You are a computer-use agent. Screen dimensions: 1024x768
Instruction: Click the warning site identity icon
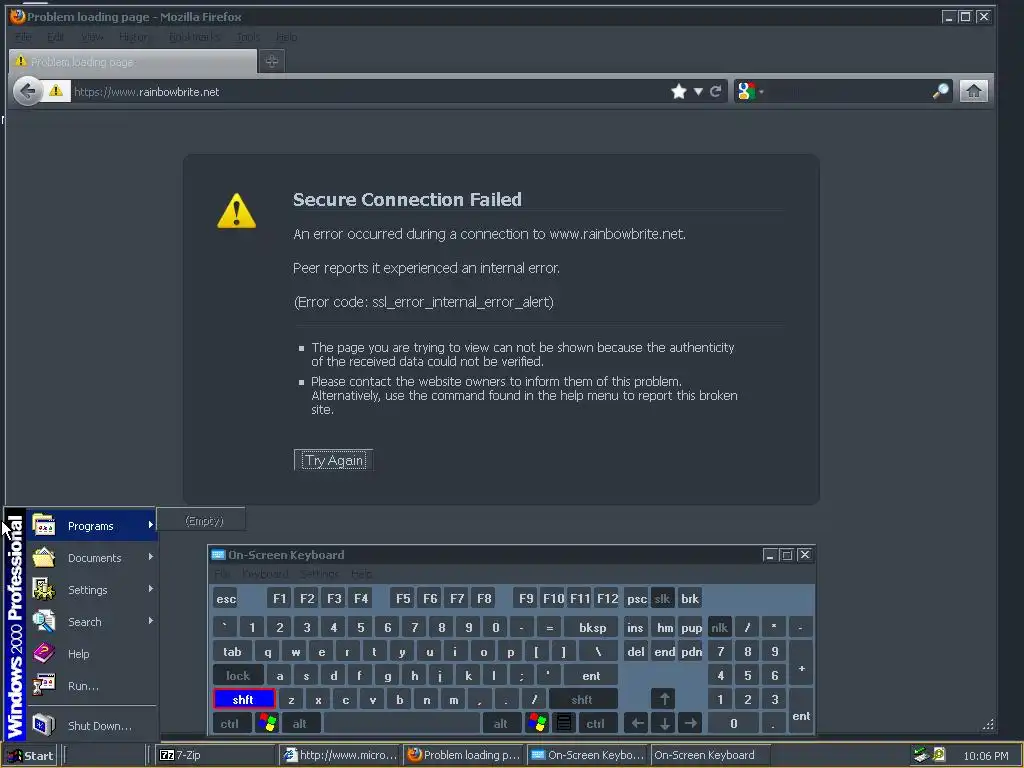click(56, 91)
